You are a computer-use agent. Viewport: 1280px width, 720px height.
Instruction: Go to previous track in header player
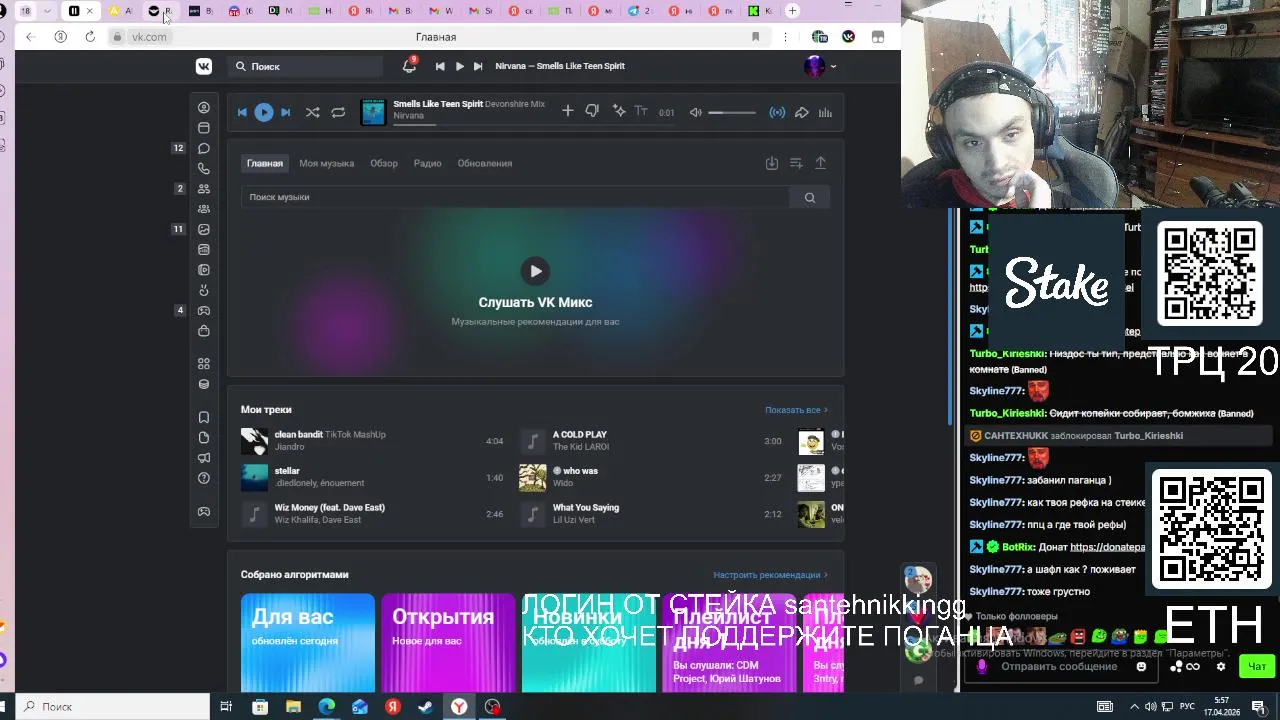coord(440,66)
